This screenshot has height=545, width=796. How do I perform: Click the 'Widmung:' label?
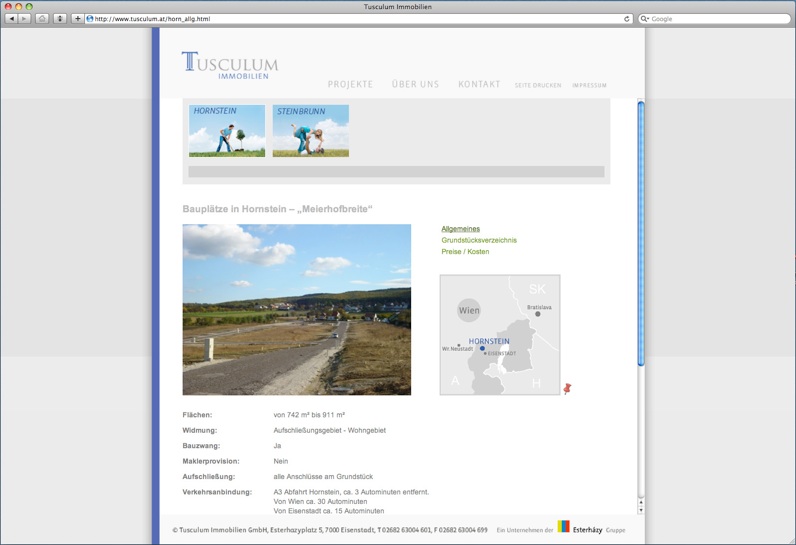[x=200, y=430]
